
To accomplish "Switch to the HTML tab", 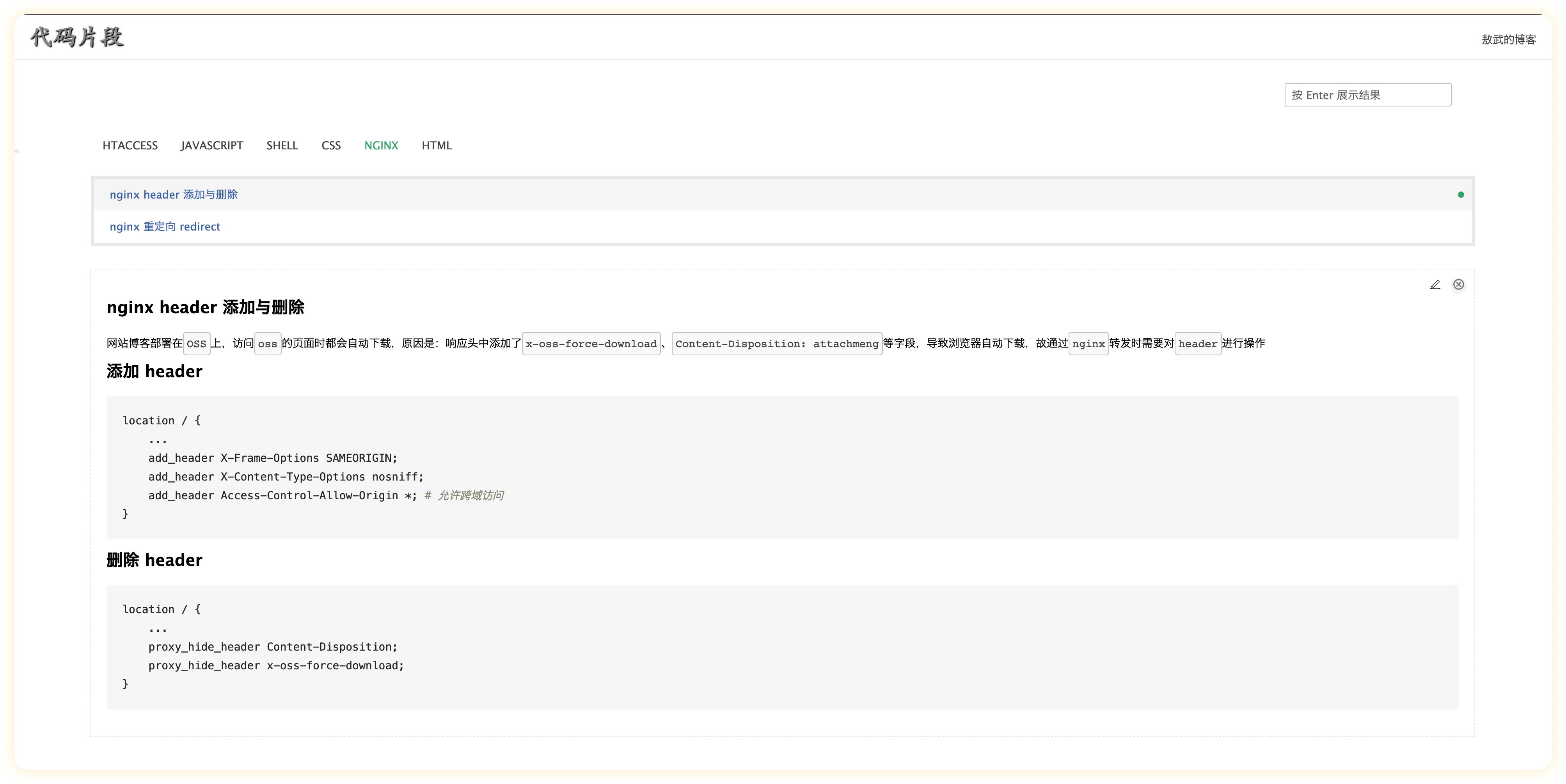I will [x=437, y=145].
